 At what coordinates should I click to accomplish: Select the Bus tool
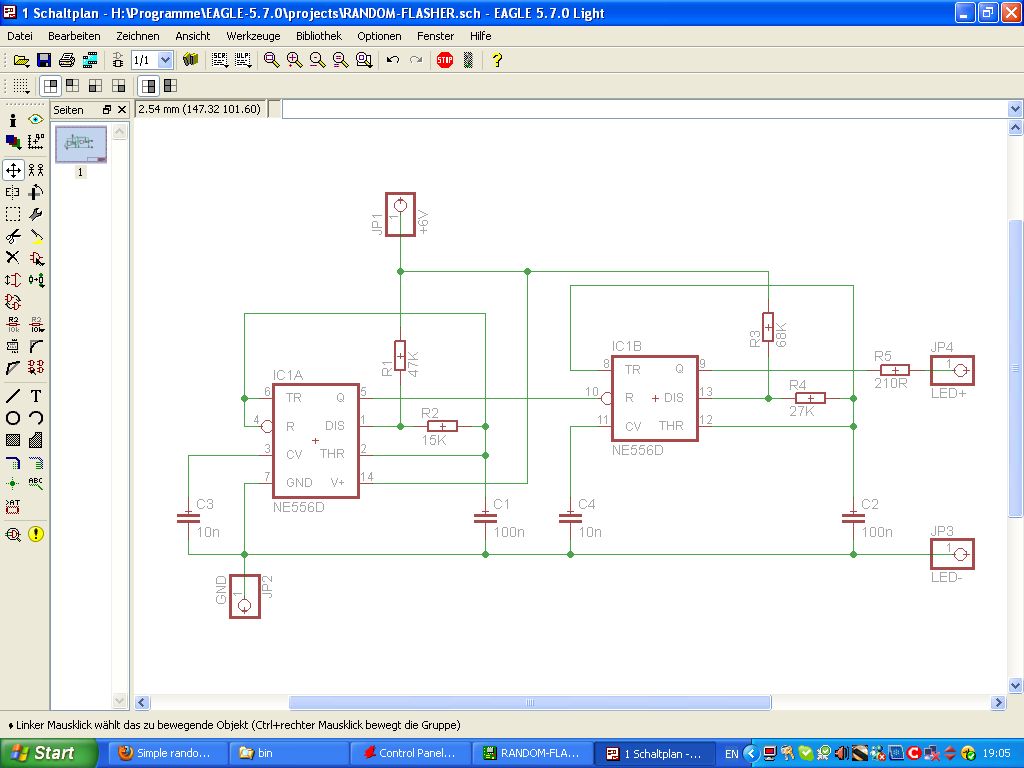coord(13,462)
